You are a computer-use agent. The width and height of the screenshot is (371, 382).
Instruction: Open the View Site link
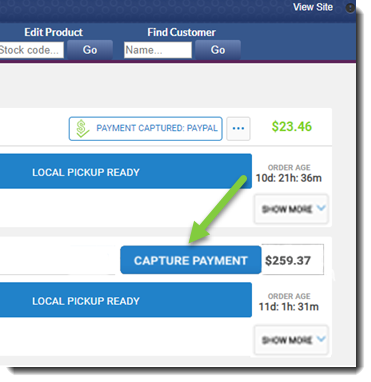(x=313, y=7)
